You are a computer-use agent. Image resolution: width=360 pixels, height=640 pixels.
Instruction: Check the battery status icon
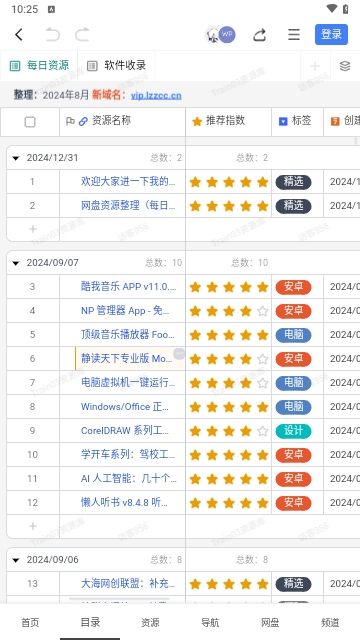point(346,9)
